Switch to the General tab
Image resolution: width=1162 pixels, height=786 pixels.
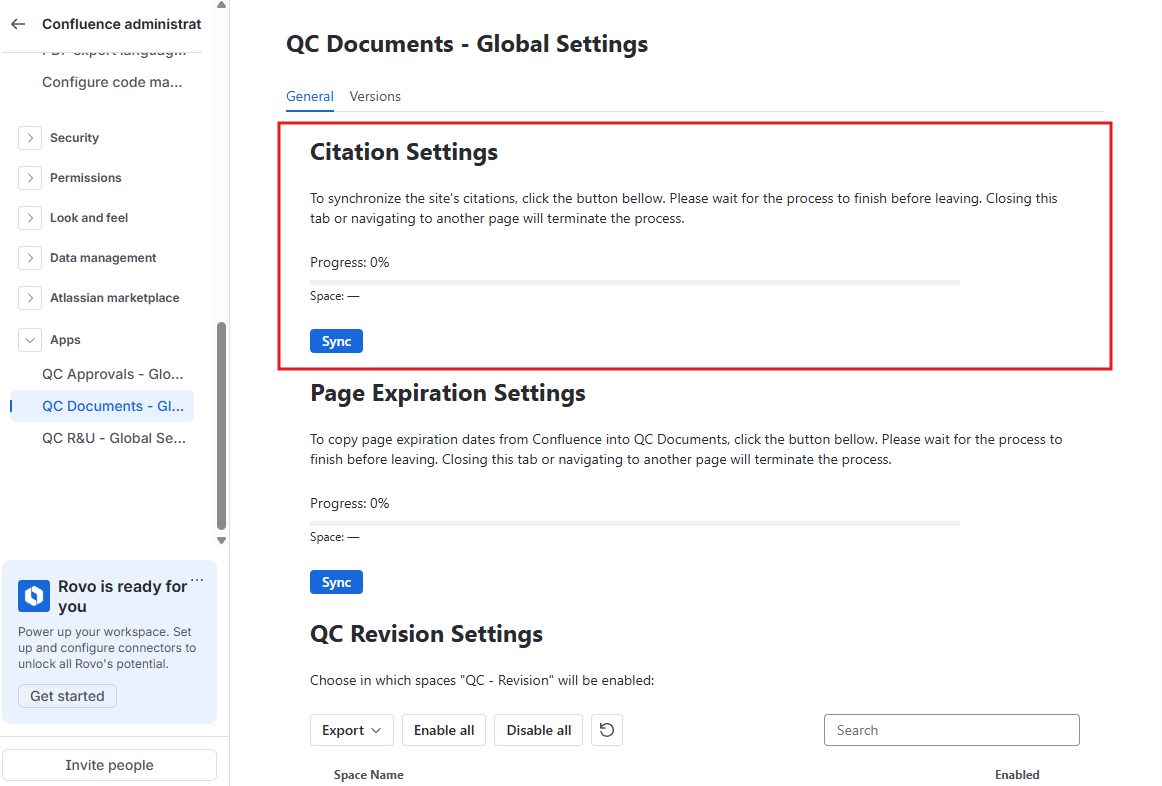(x=310, y=96)
